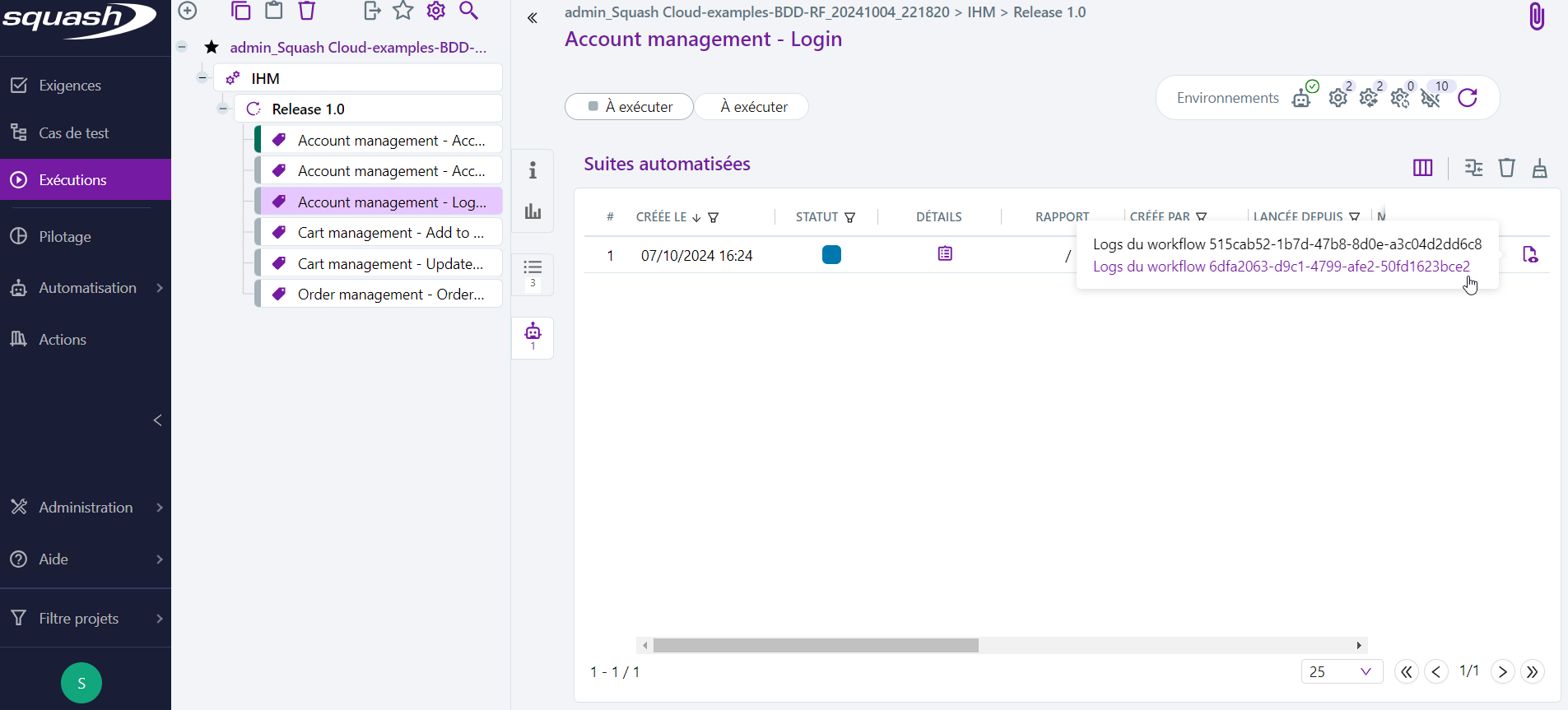Filter the CRÉÉ PAR column
1568x710 pixels.
click(x=1202, y=217)
